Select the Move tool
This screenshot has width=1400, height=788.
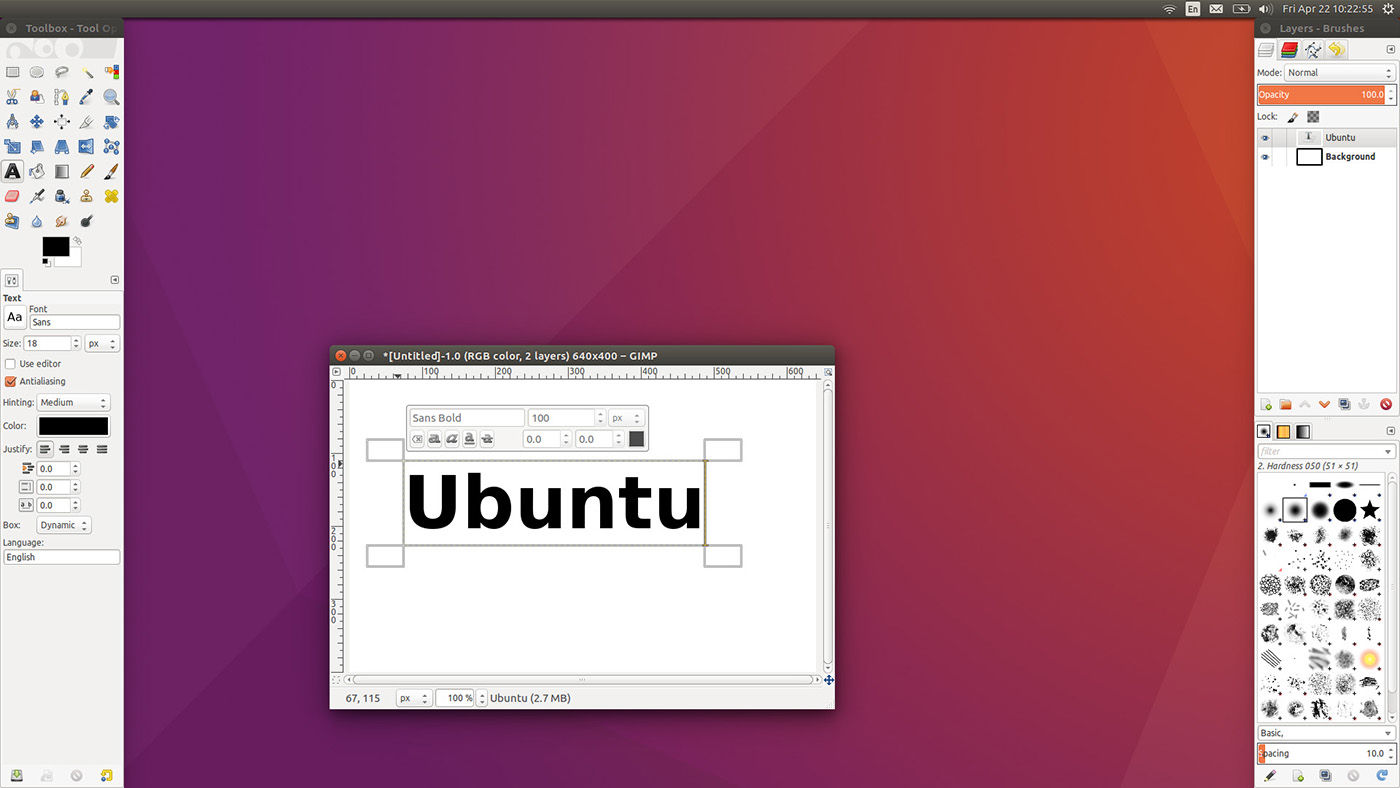[x=37, y=121]
